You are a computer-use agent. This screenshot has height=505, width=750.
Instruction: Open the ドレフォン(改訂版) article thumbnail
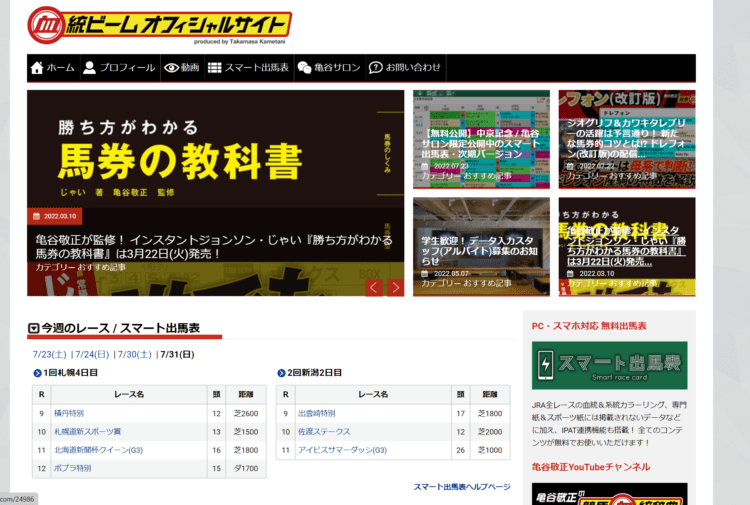627,140
